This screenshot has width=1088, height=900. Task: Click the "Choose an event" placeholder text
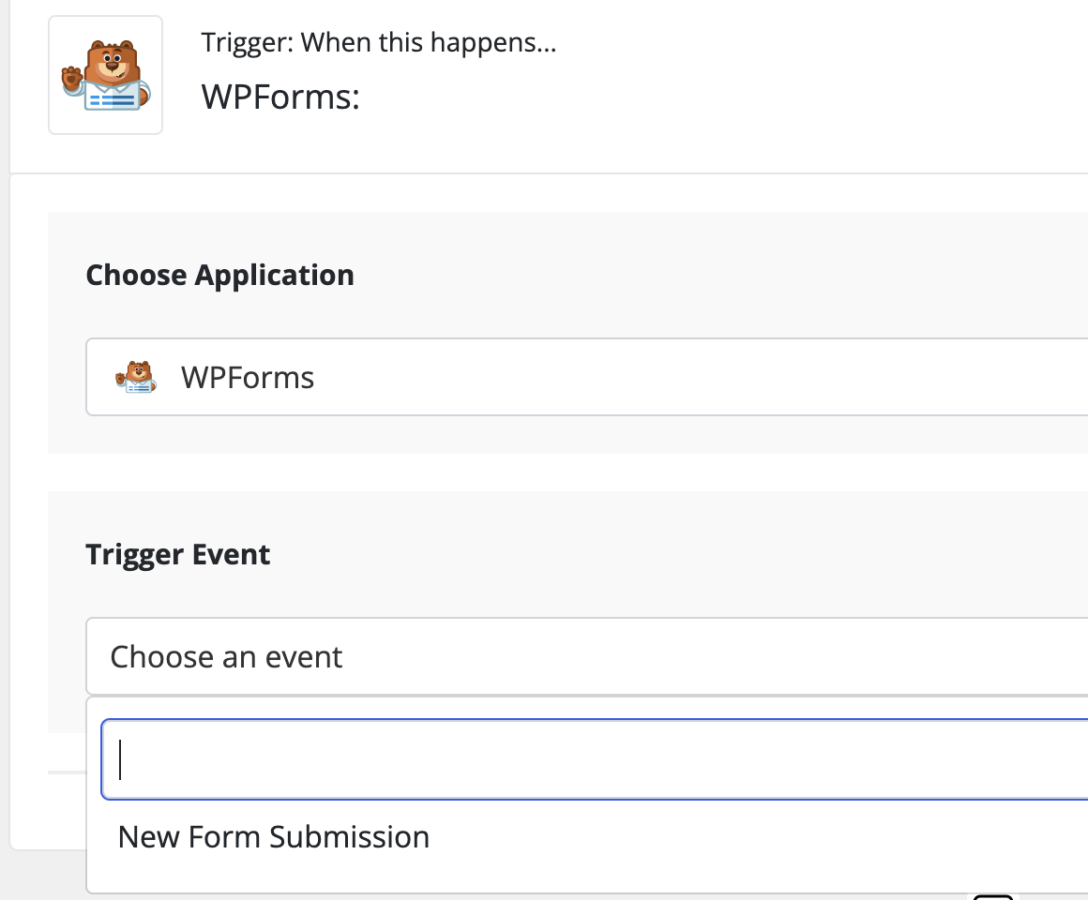[226, 657]
